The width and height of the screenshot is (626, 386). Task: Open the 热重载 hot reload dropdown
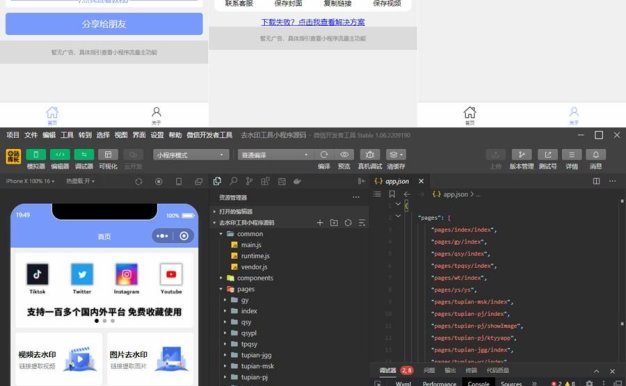[x=80, y=181]
